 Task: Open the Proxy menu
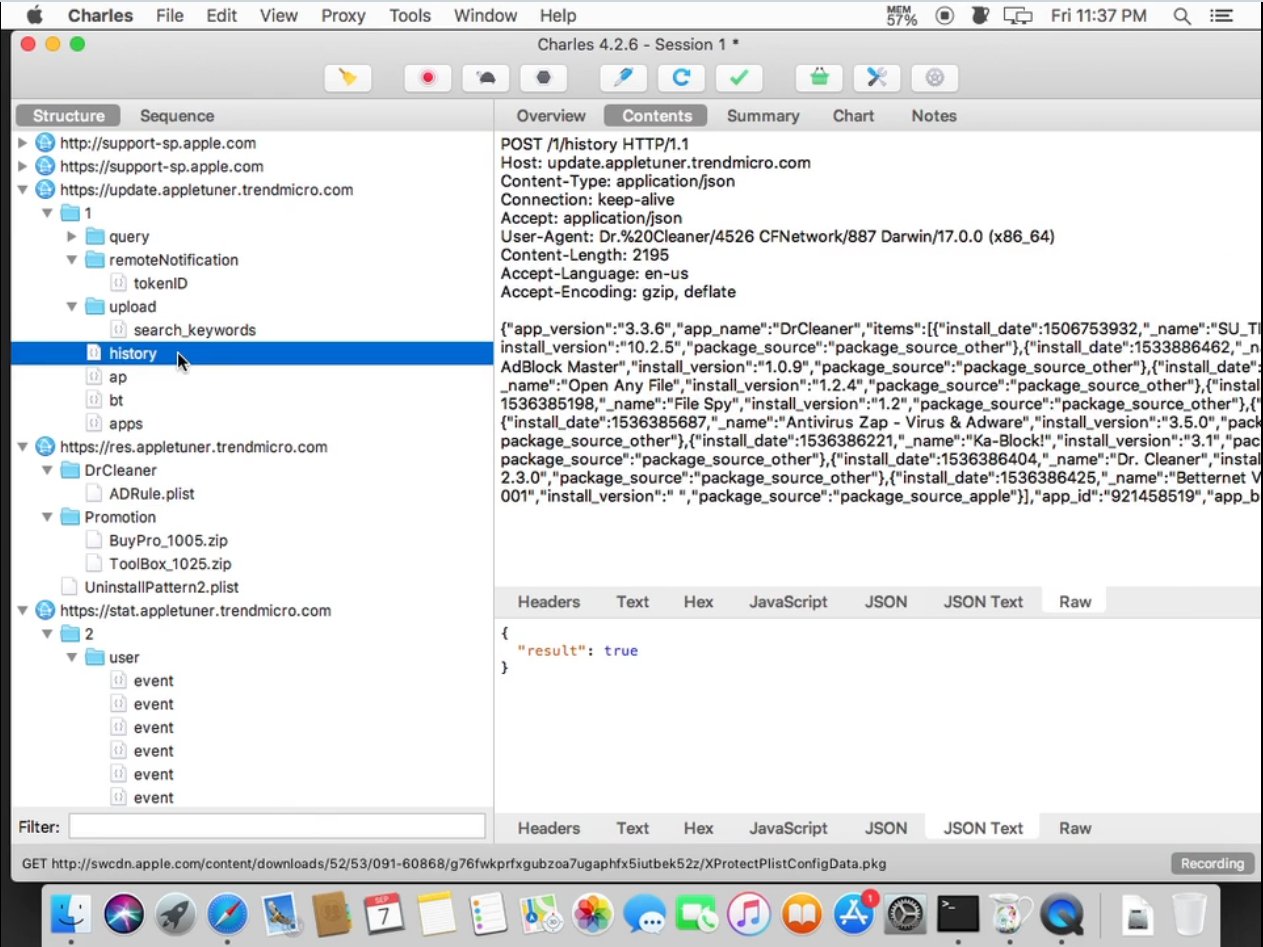point(343,15)
